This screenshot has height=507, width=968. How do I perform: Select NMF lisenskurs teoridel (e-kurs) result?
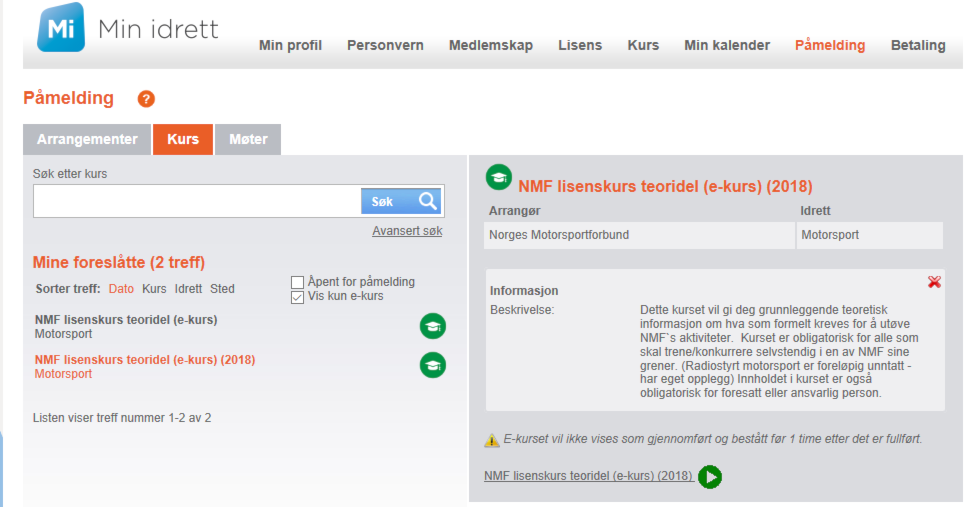(126, 320)
